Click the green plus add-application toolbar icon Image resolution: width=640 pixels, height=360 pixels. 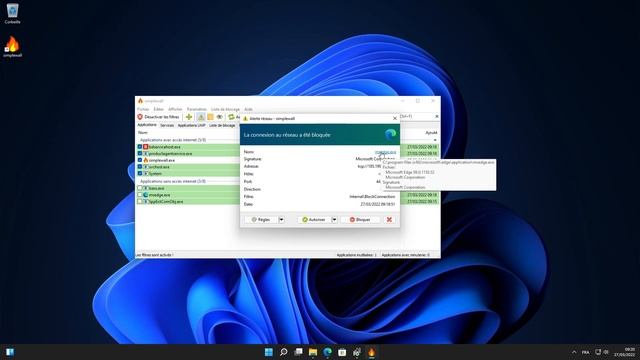[189, 117]
